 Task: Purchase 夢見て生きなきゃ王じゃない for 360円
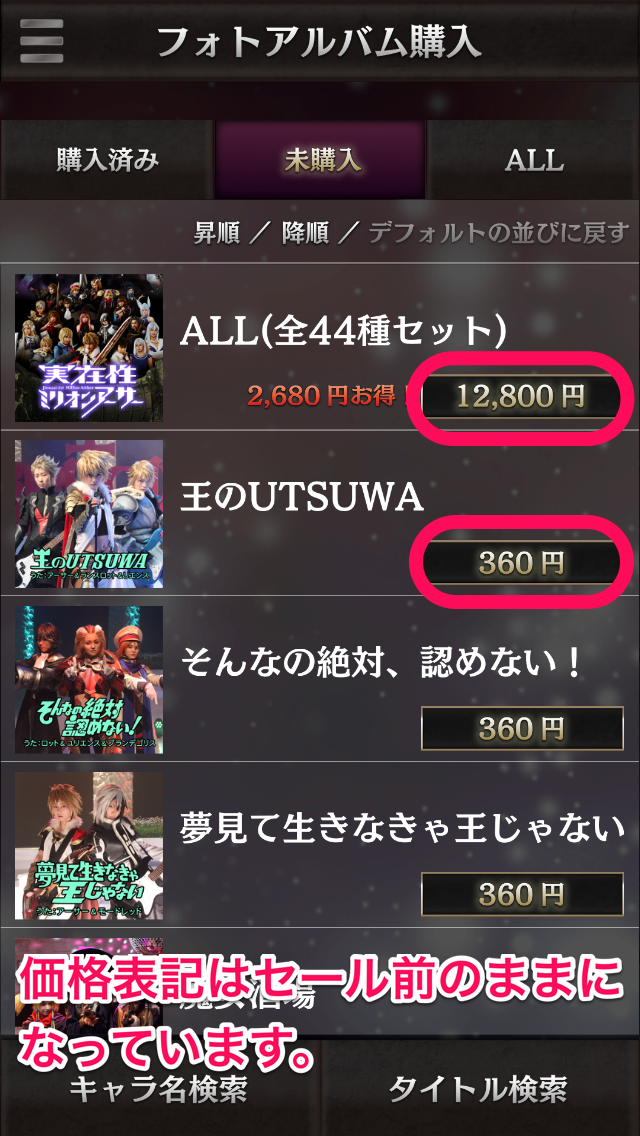pos(522,894)
